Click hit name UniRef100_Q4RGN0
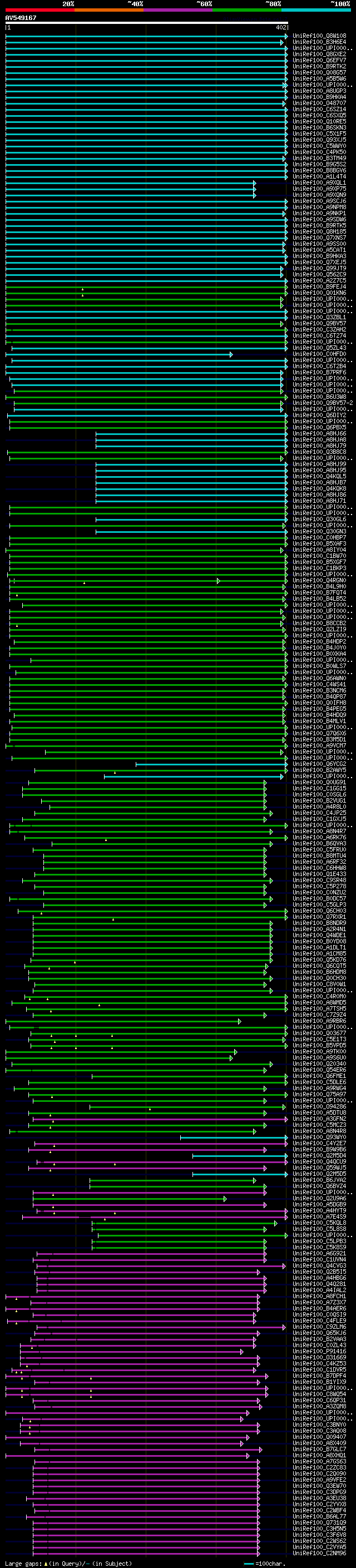The image size is (356, 1568). [x=319, y=580]
